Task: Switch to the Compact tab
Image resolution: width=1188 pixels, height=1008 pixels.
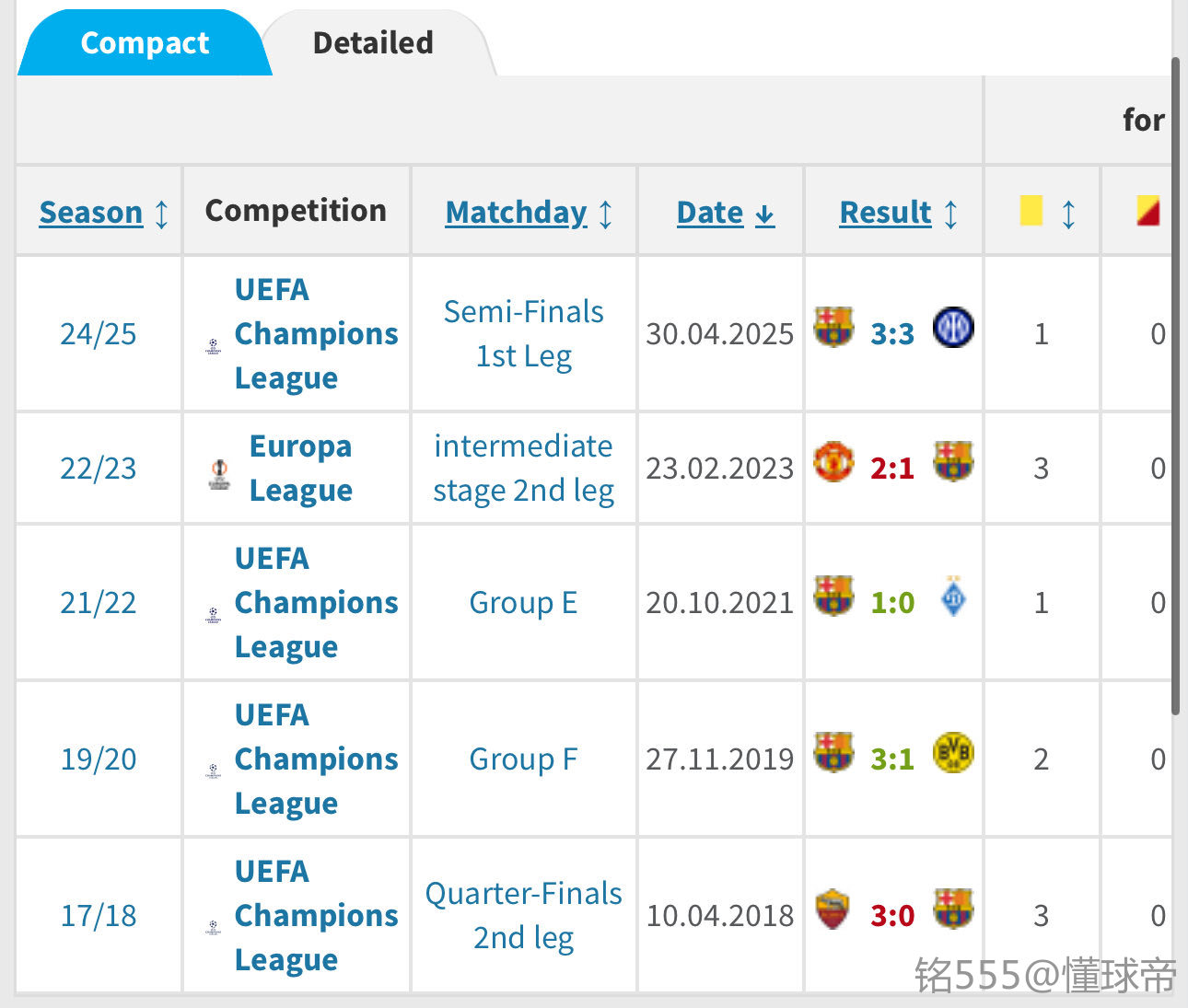Action: point(145,43)
